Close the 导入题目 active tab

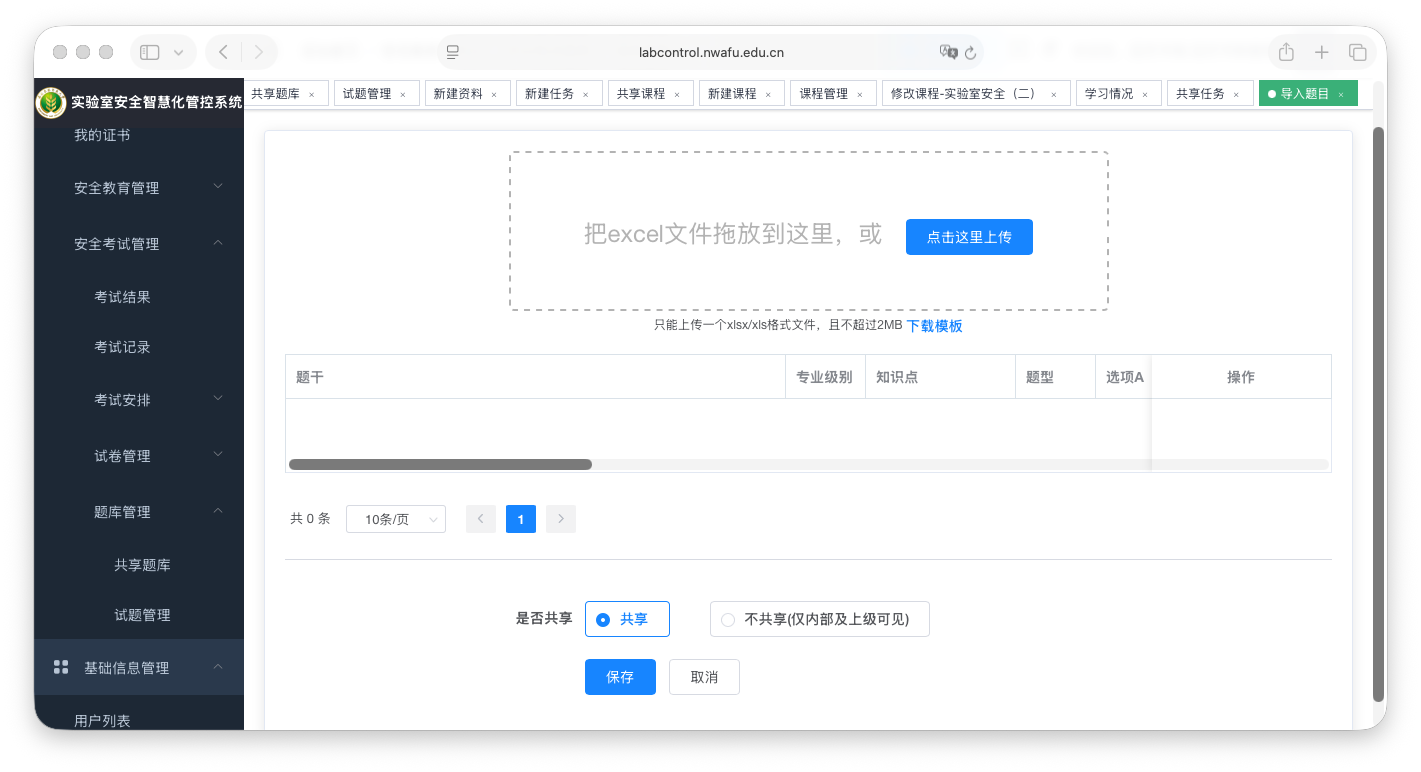pos(1341,94)
